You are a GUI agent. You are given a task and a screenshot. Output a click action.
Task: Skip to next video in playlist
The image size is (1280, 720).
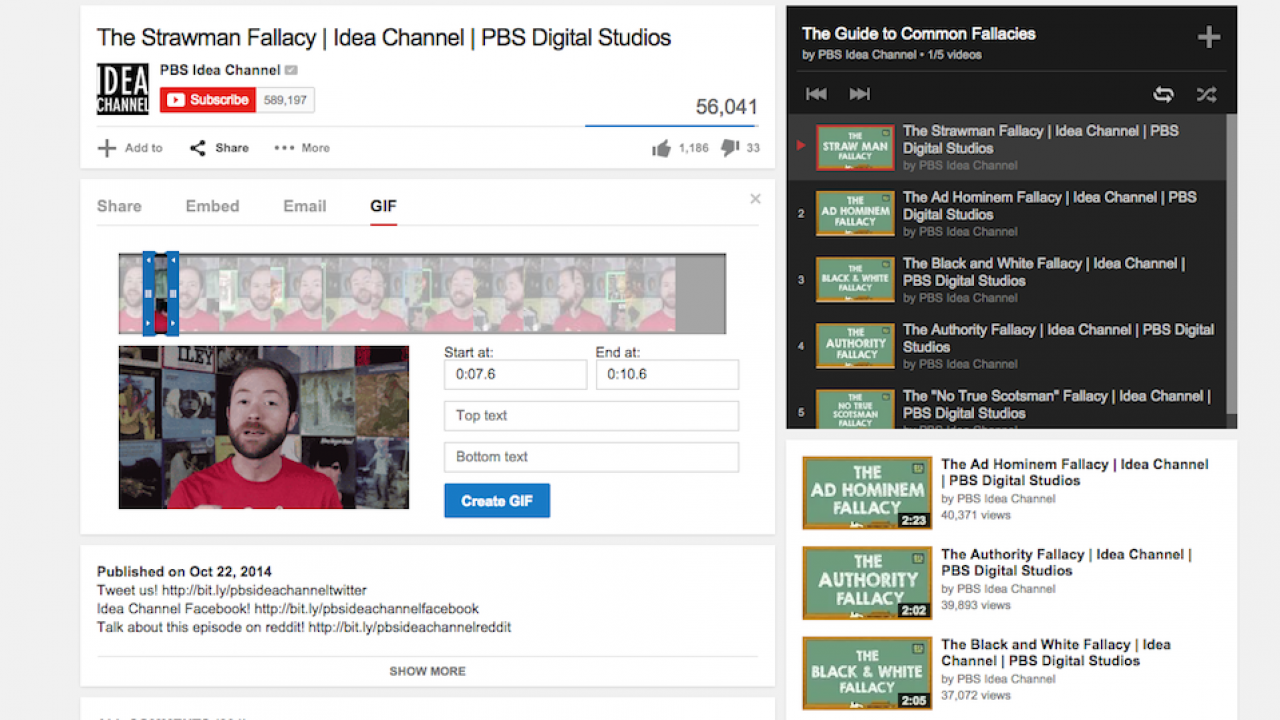859,94
